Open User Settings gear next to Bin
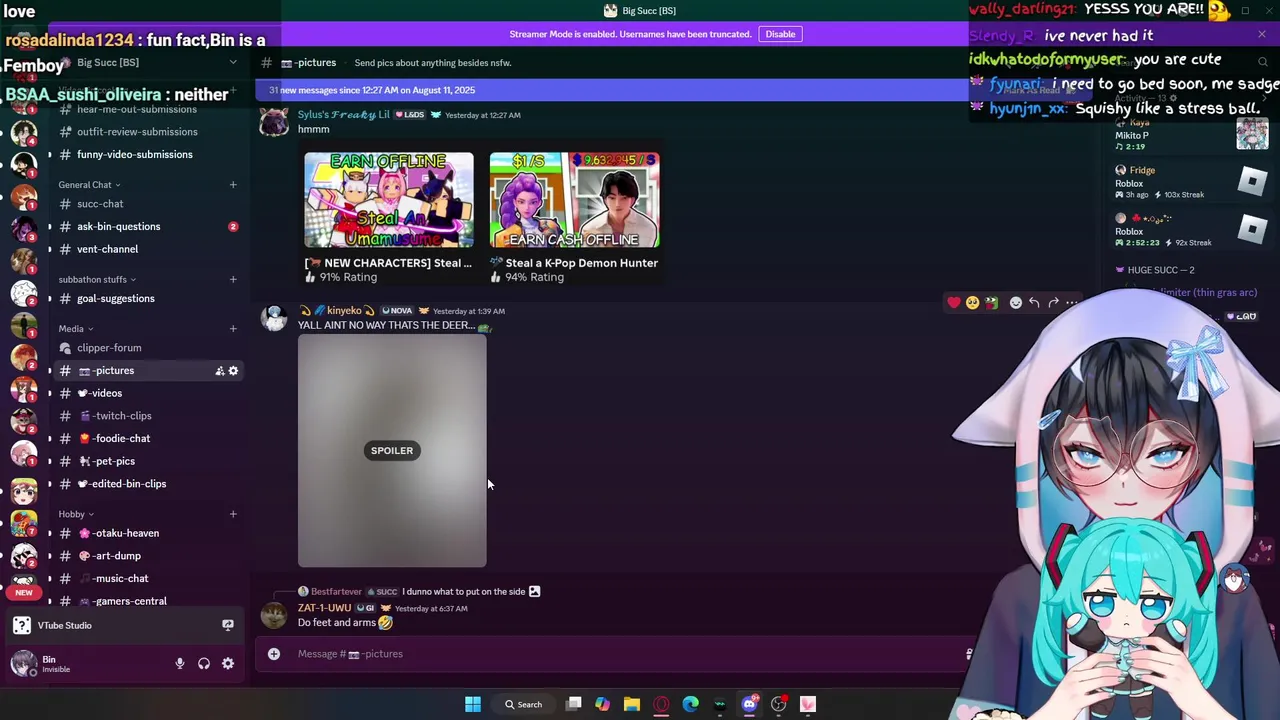 (228, 663)
